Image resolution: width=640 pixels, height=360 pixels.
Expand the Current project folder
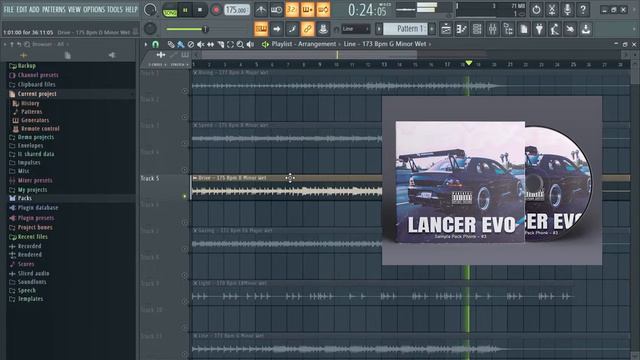tap(37, 94)
